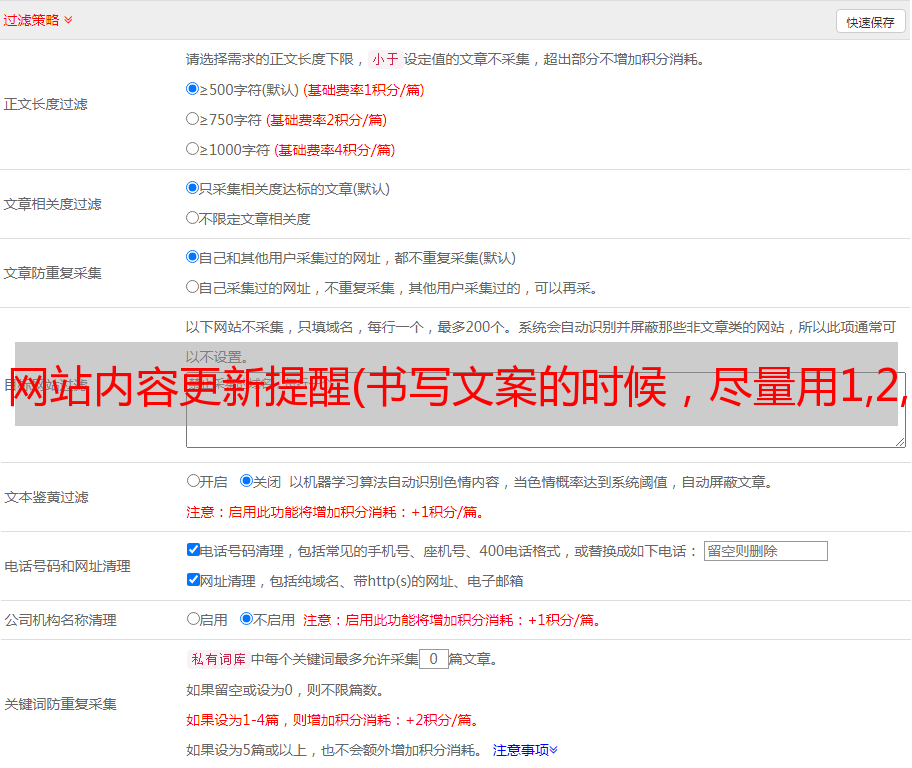
Task: Click the 电话号码和网址清理 row label
Action: tap(67, 566)
